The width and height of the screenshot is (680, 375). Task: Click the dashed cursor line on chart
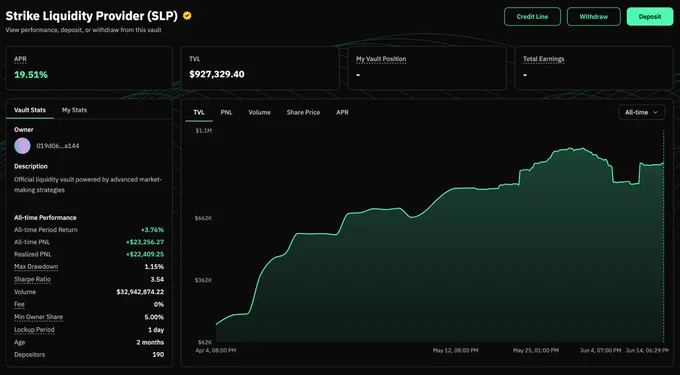point(664,236)
